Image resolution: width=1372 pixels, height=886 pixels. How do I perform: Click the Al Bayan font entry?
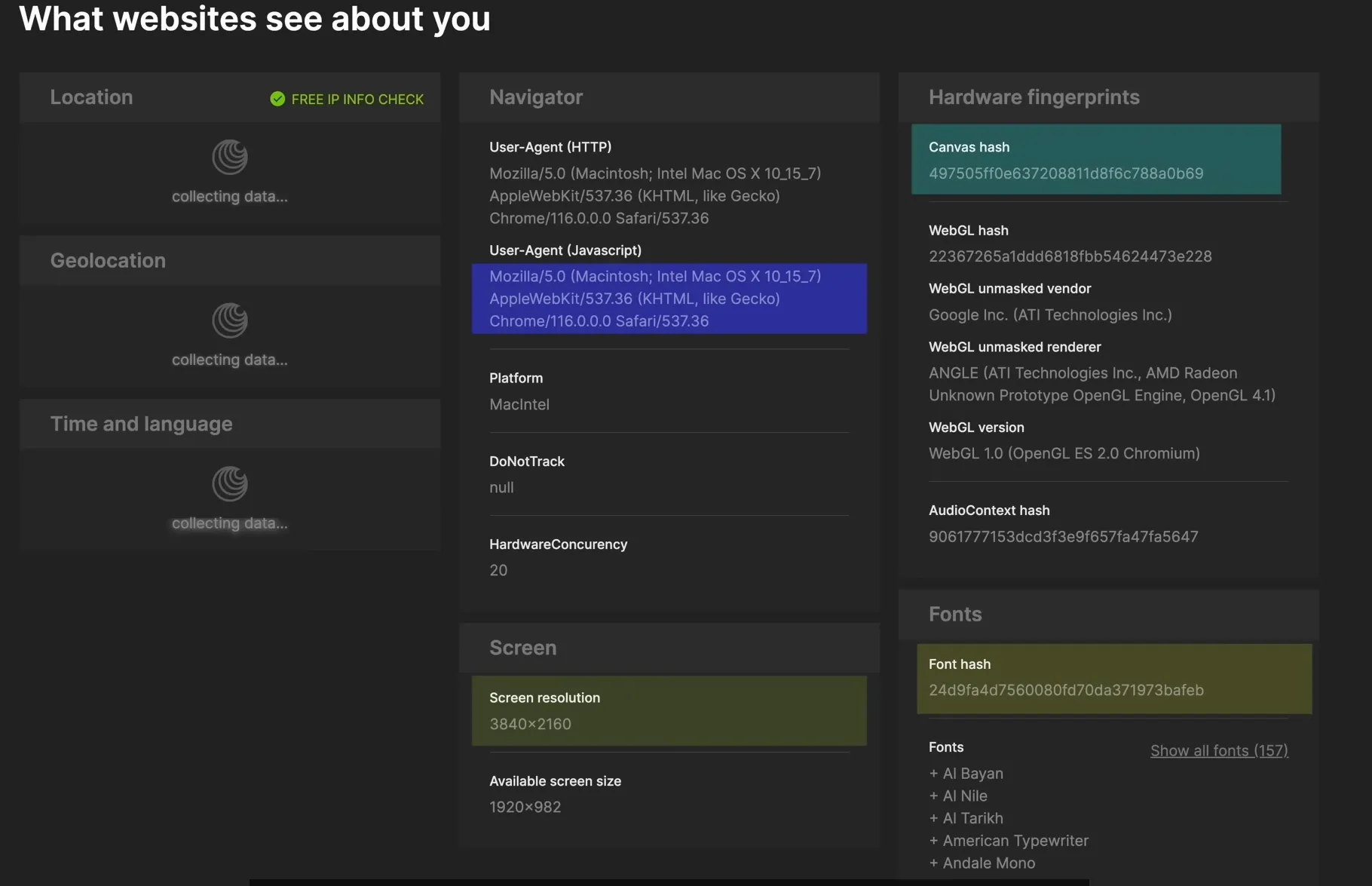pos(972,773)
